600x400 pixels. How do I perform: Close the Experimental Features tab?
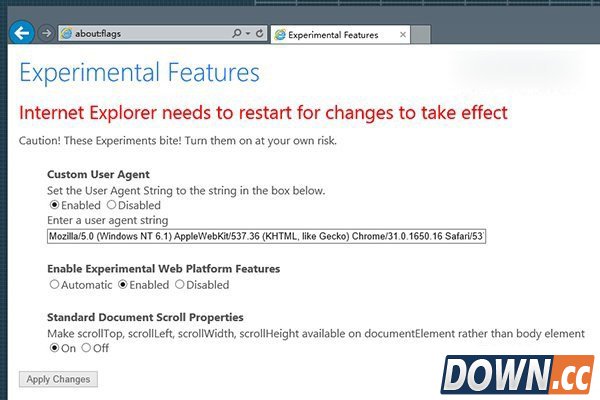(401, 34)
